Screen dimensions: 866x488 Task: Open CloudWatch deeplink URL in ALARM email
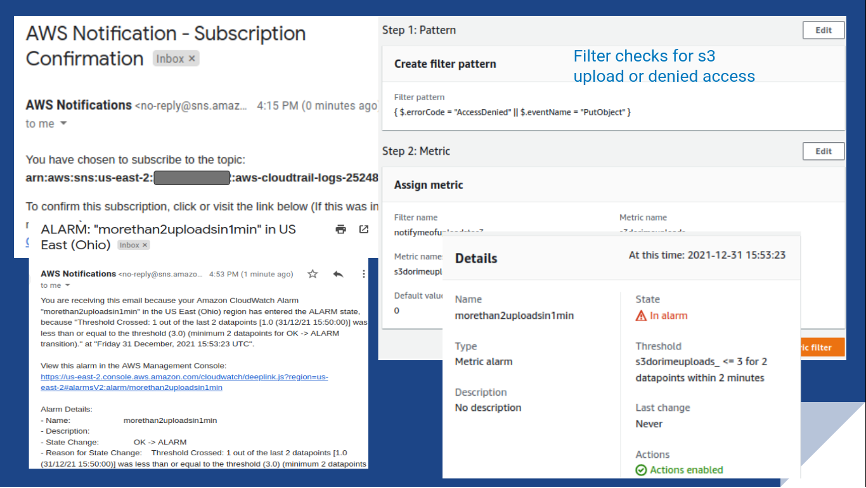184,382
